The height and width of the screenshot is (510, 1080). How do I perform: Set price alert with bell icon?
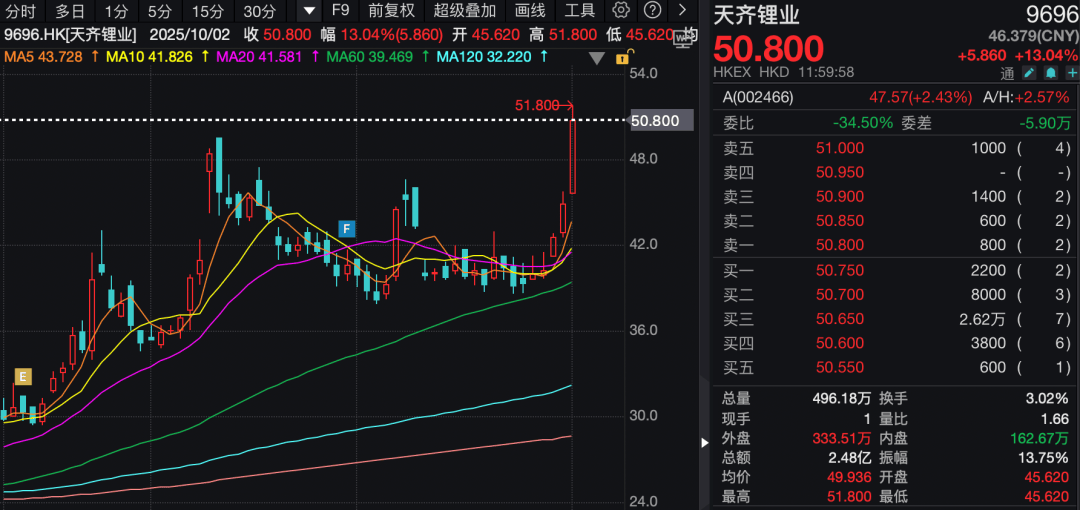point(1050,73)
